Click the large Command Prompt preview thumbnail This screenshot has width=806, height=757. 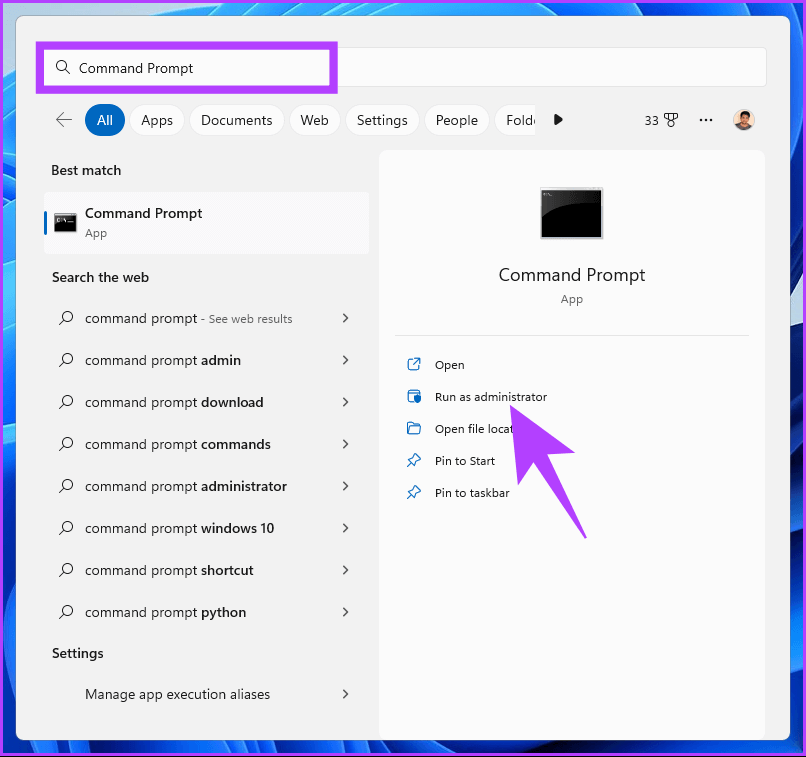click(571, 213)
